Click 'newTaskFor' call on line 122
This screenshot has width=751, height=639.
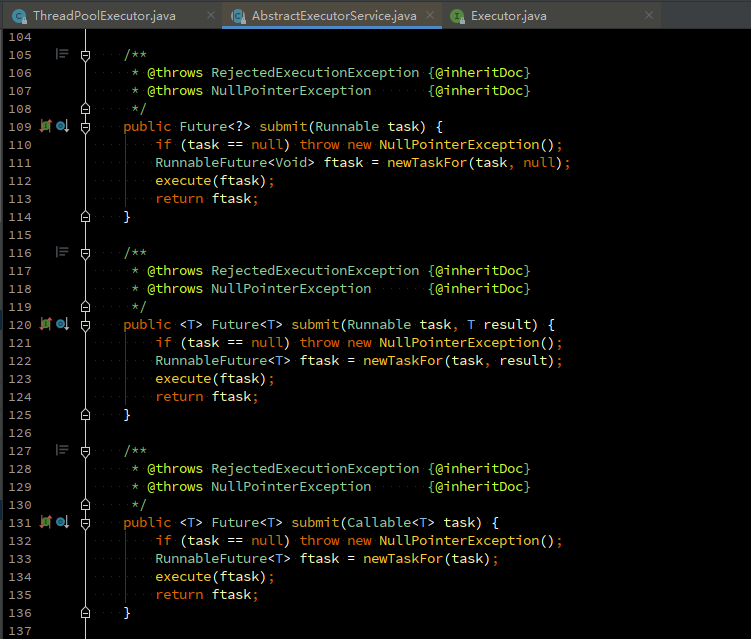click(x=403, y=360)
